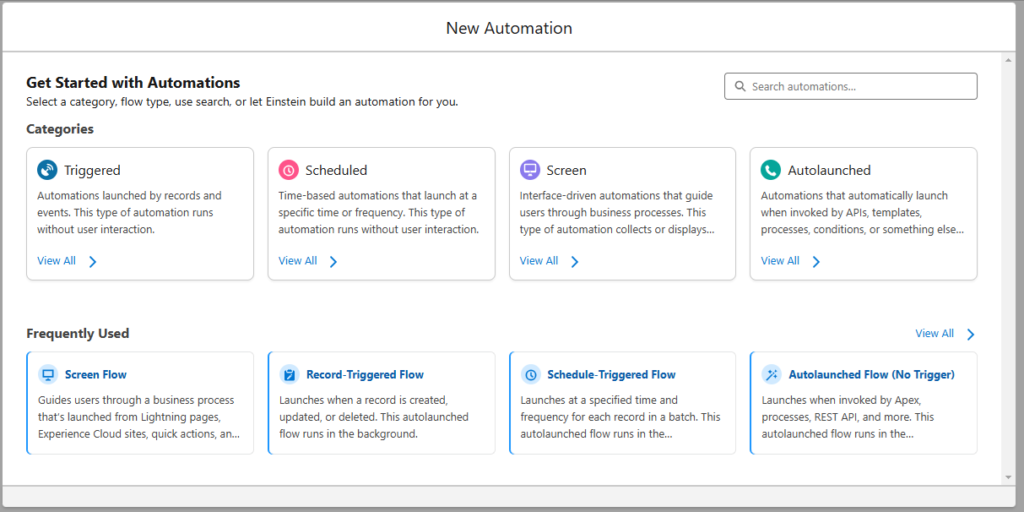Click the Autolaunched Flow magic wand icon
This screenshot has width=1024, height=512.
(771, 375)
